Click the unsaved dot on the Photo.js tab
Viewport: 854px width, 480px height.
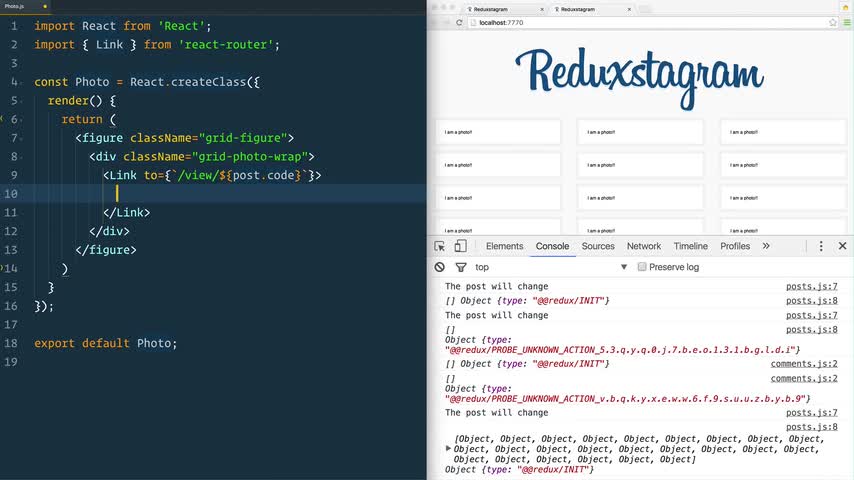tap(45, 7)
